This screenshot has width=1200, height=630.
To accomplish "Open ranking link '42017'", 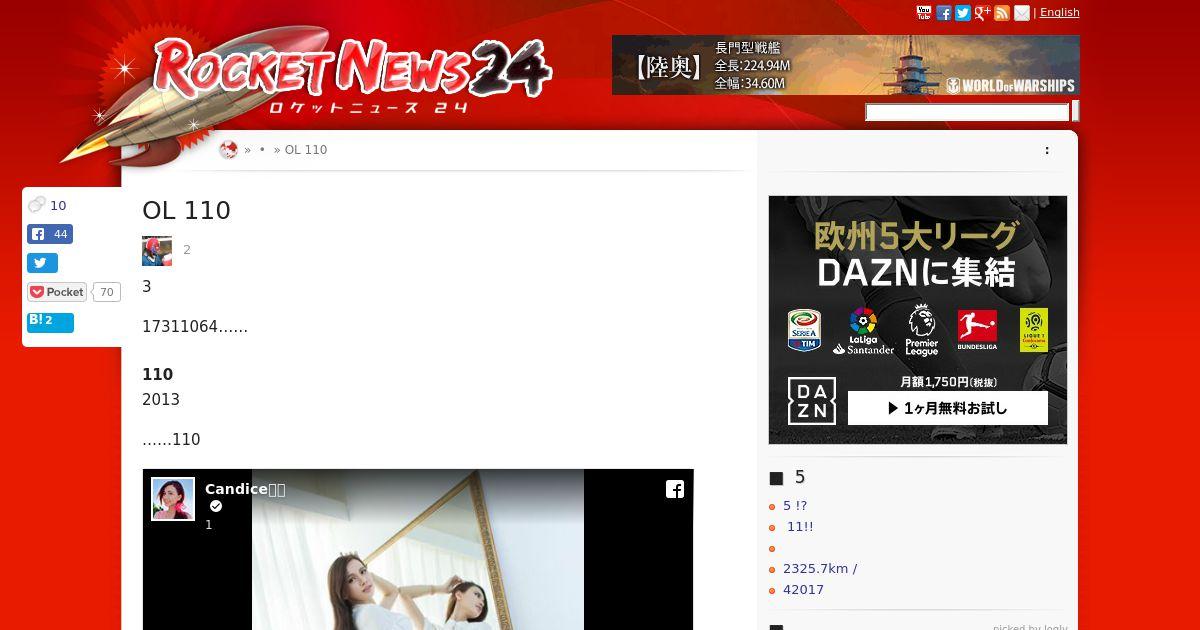I will click(x=804, y=590).
